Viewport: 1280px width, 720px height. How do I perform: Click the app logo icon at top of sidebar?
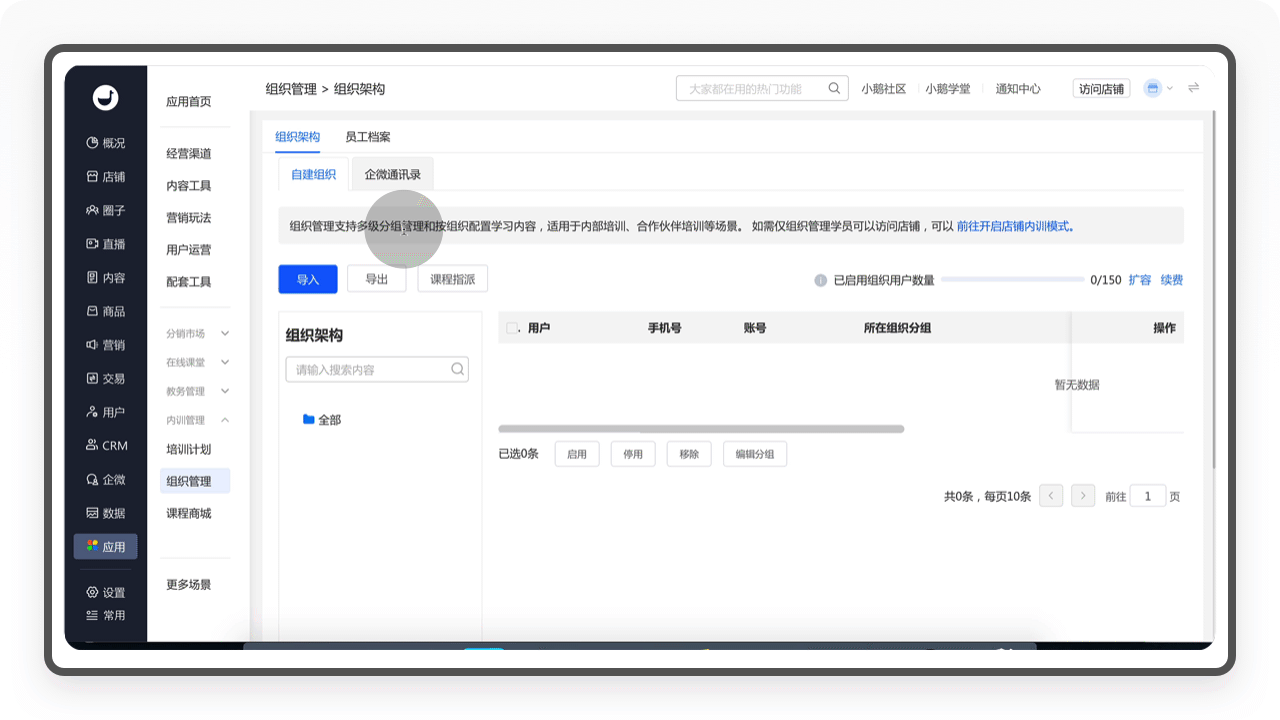(x=105, y=98)
